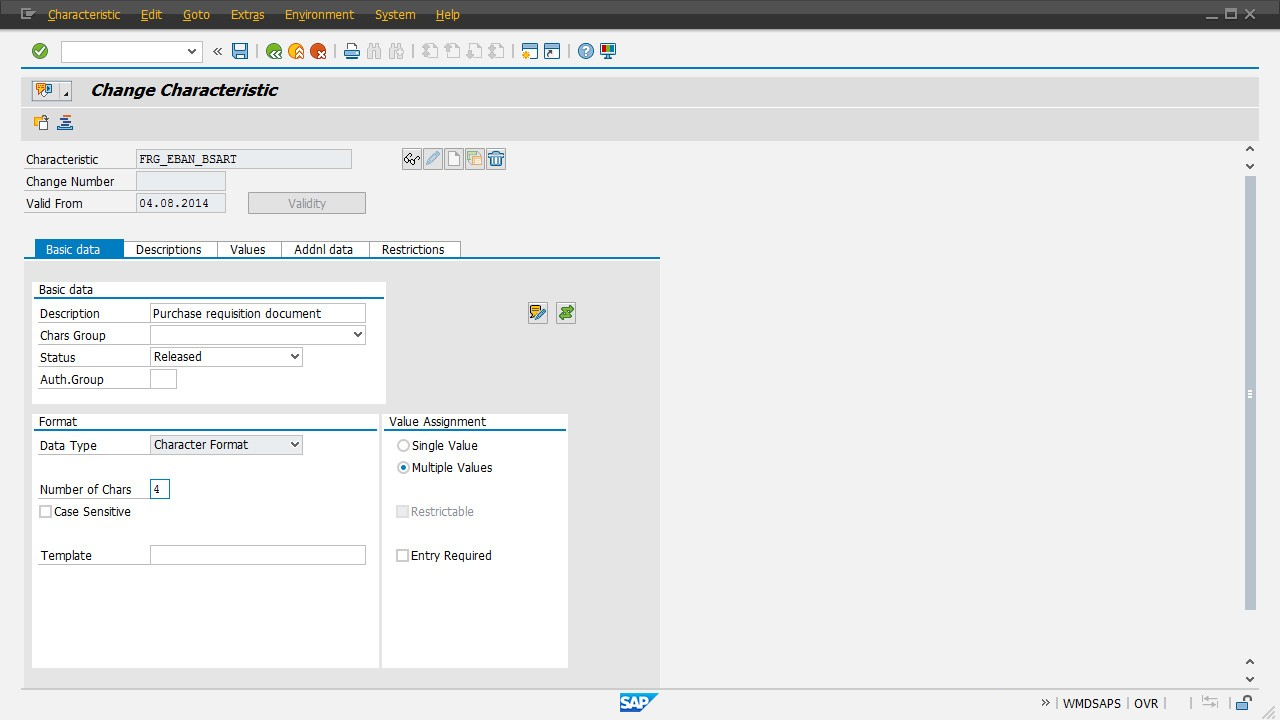Viewport: 1280px width, 720px height.
Task: Open Help via blue question mark icon
Action: point(586,51)
